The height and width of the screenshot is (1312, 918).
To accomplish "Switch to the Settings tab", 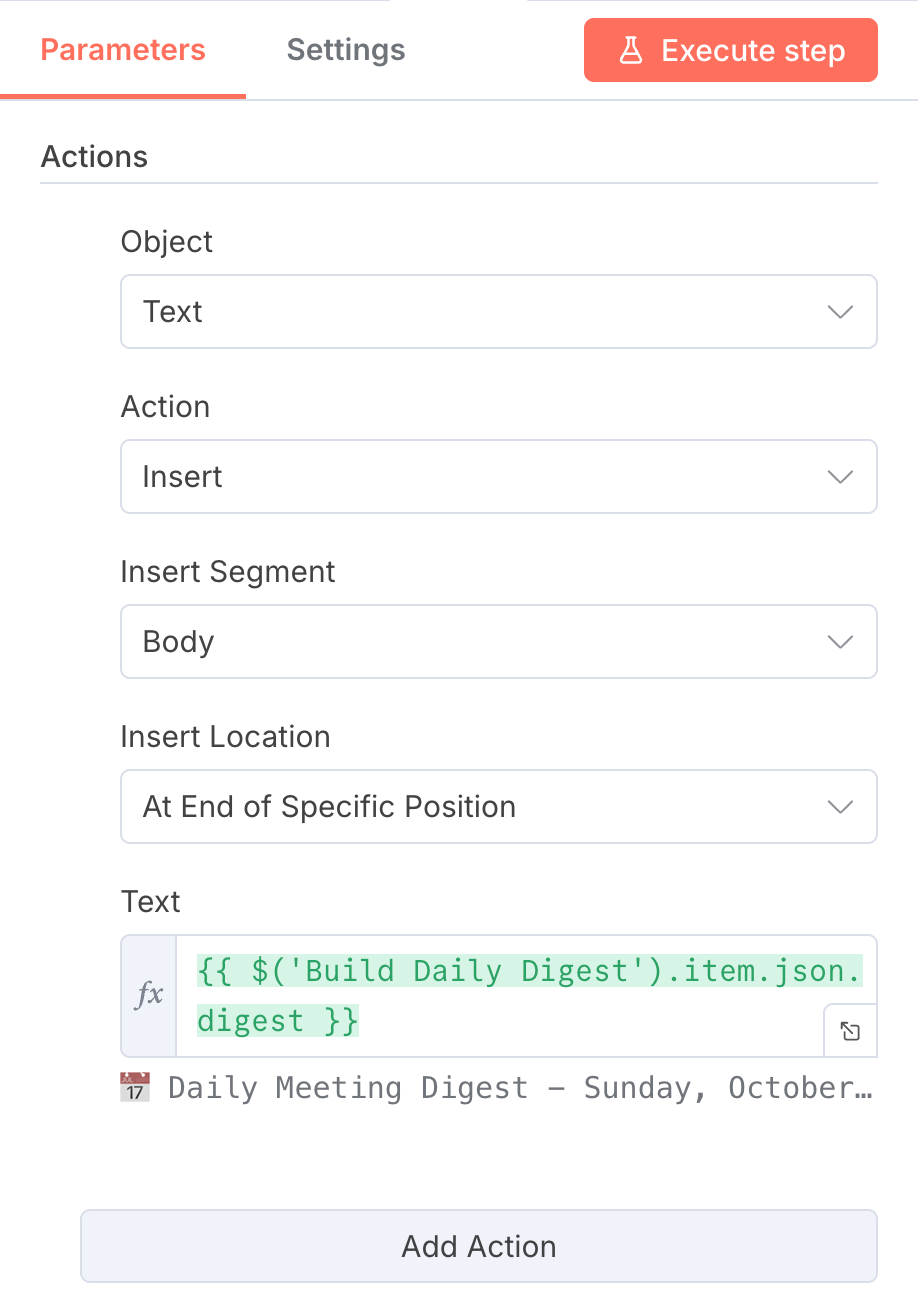I will click(x=346, y=50).
